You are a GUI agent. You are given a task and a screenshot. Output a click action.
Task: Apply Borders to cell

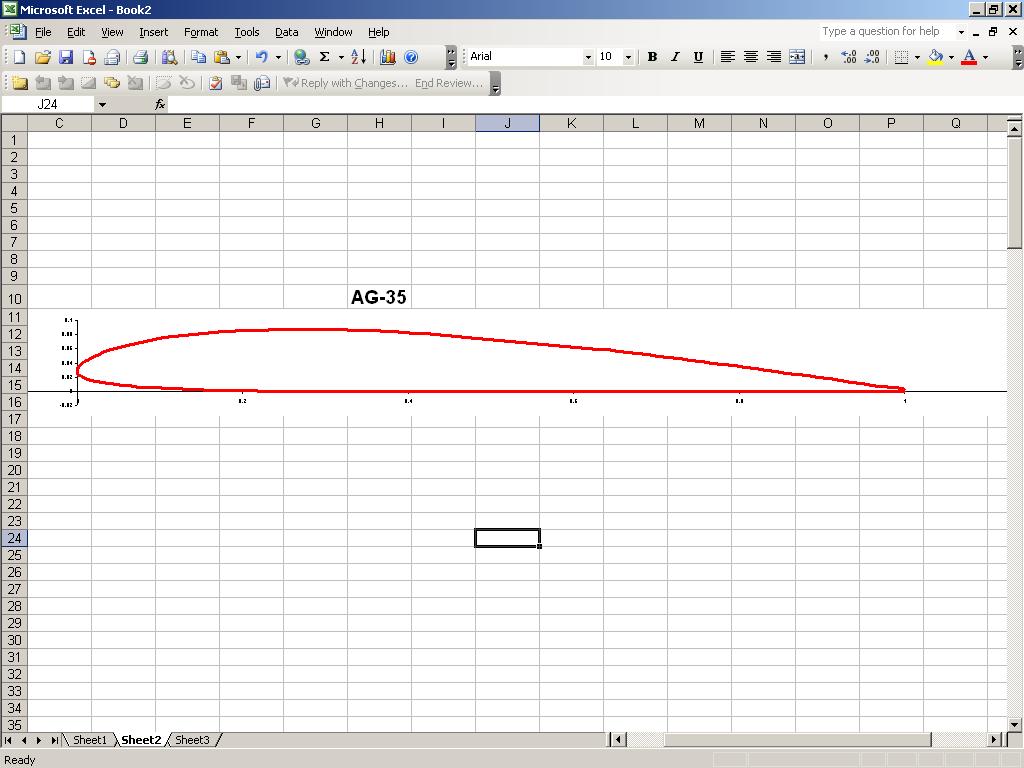901,57
